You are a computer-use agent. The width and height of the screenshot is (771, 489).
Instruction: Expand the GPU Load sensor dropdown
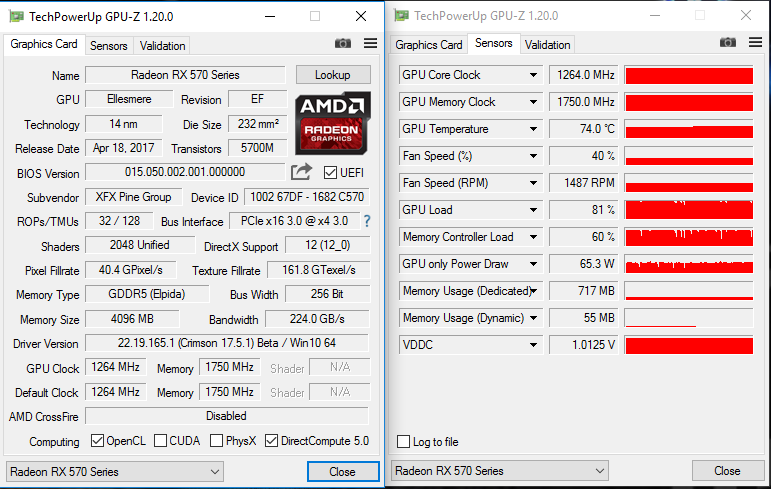[x=533, y=210]
